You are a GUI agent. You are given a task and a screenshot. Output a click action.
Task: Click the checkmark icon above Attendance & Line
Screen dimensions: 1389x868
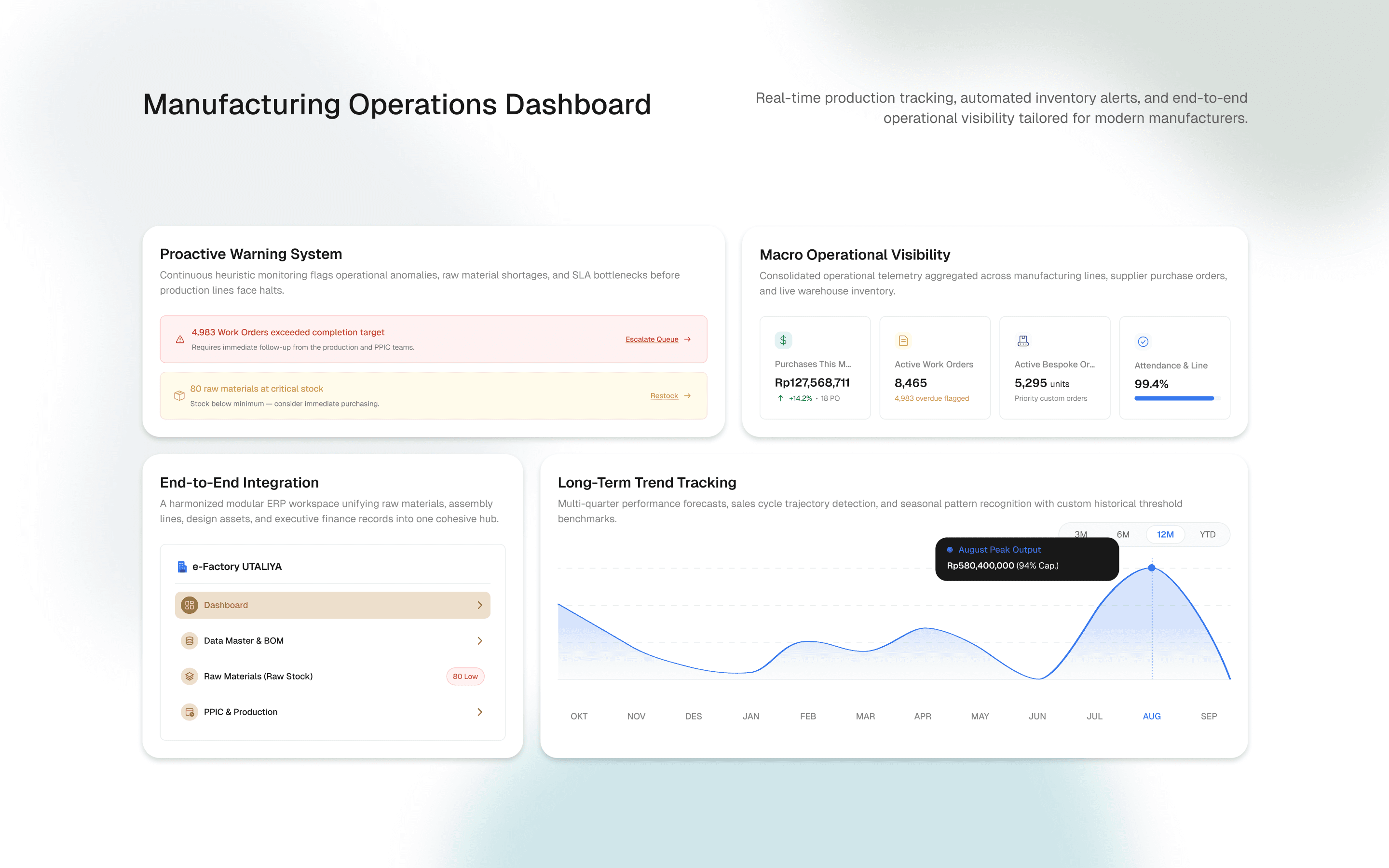tap(1143, 341)
